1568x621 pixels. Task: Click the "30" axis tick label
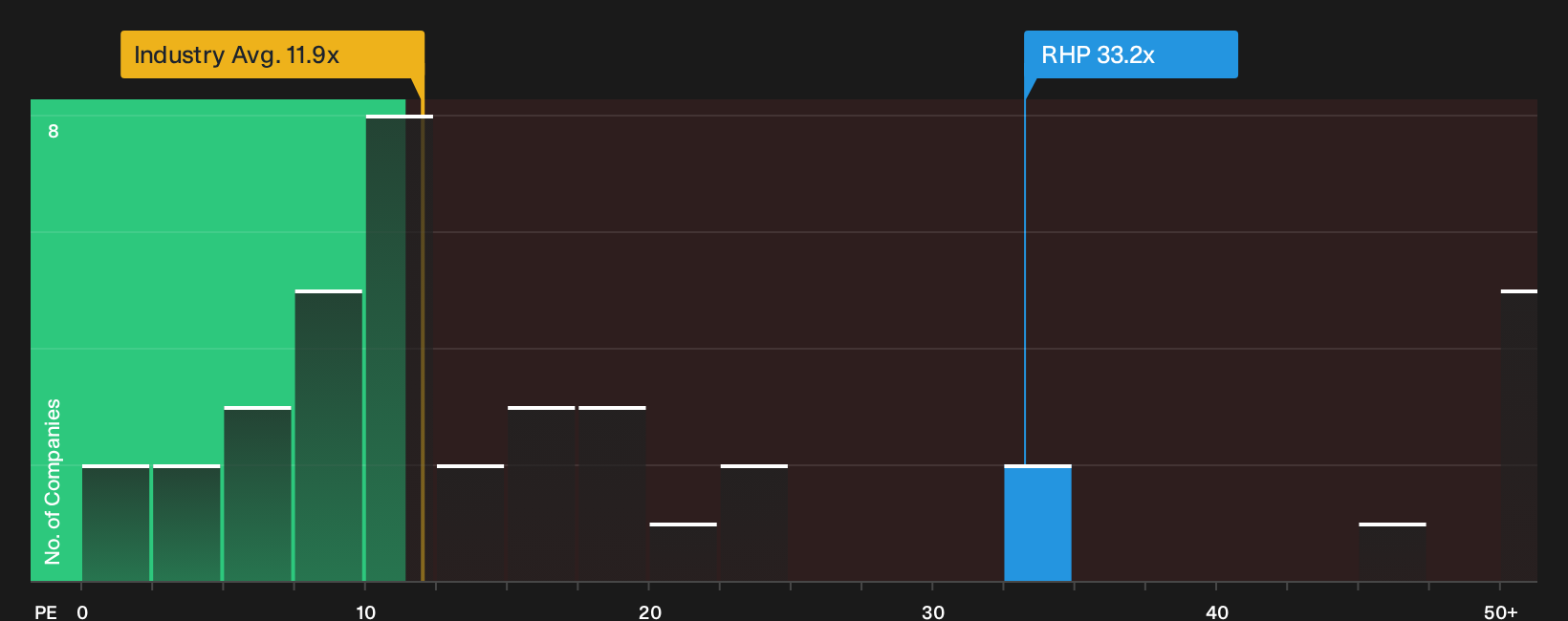(x=933, y=611)
